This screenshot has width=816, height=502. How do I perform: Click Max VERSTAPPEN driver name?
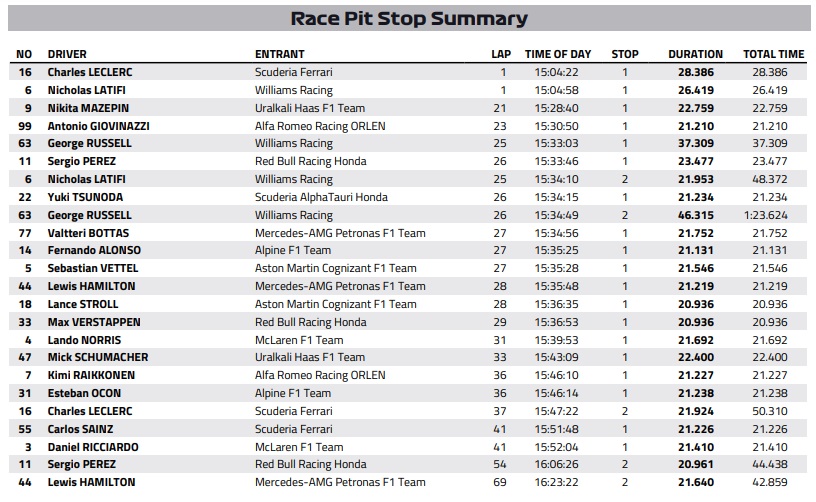pos(94,322)
